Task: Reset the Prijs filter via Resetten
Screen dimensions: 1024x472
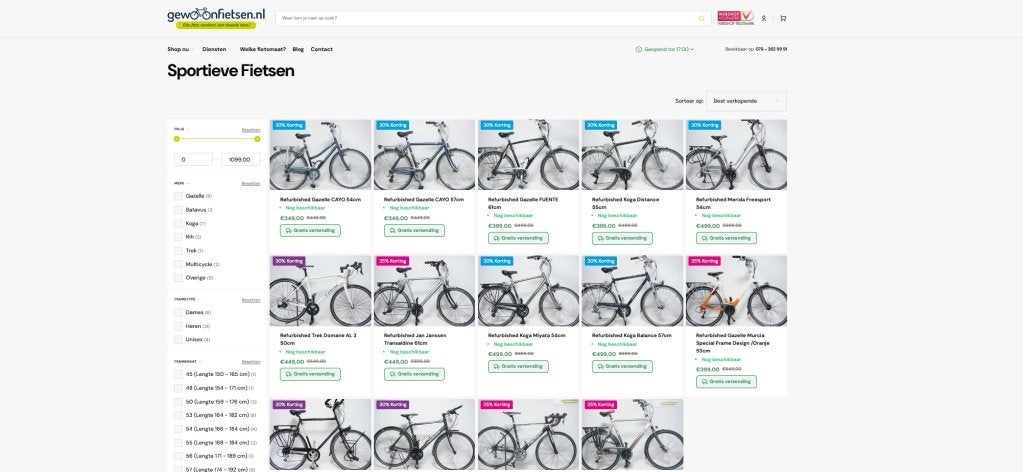Action: 251,129
